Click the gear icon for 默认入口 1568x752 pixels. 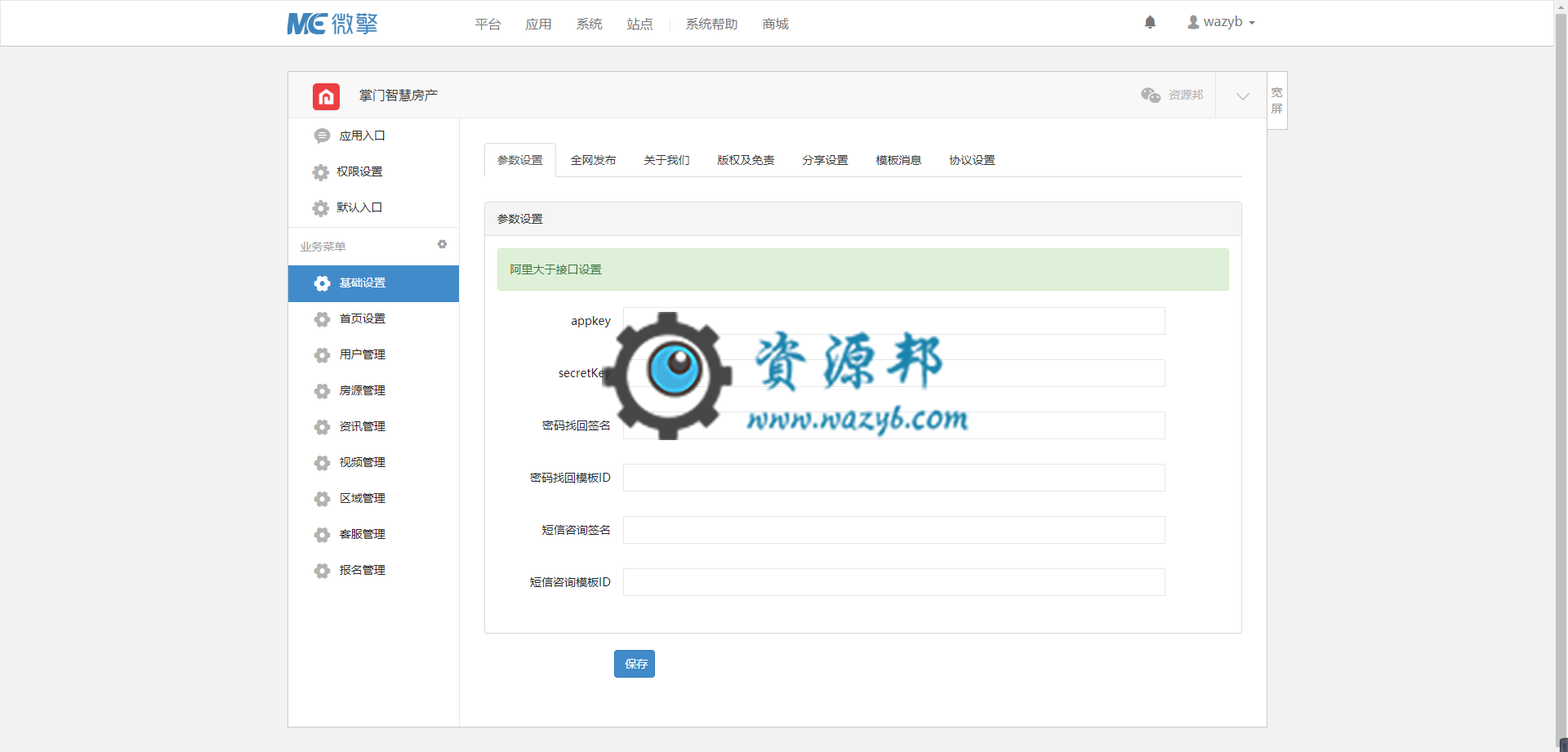tap(321, 208)
